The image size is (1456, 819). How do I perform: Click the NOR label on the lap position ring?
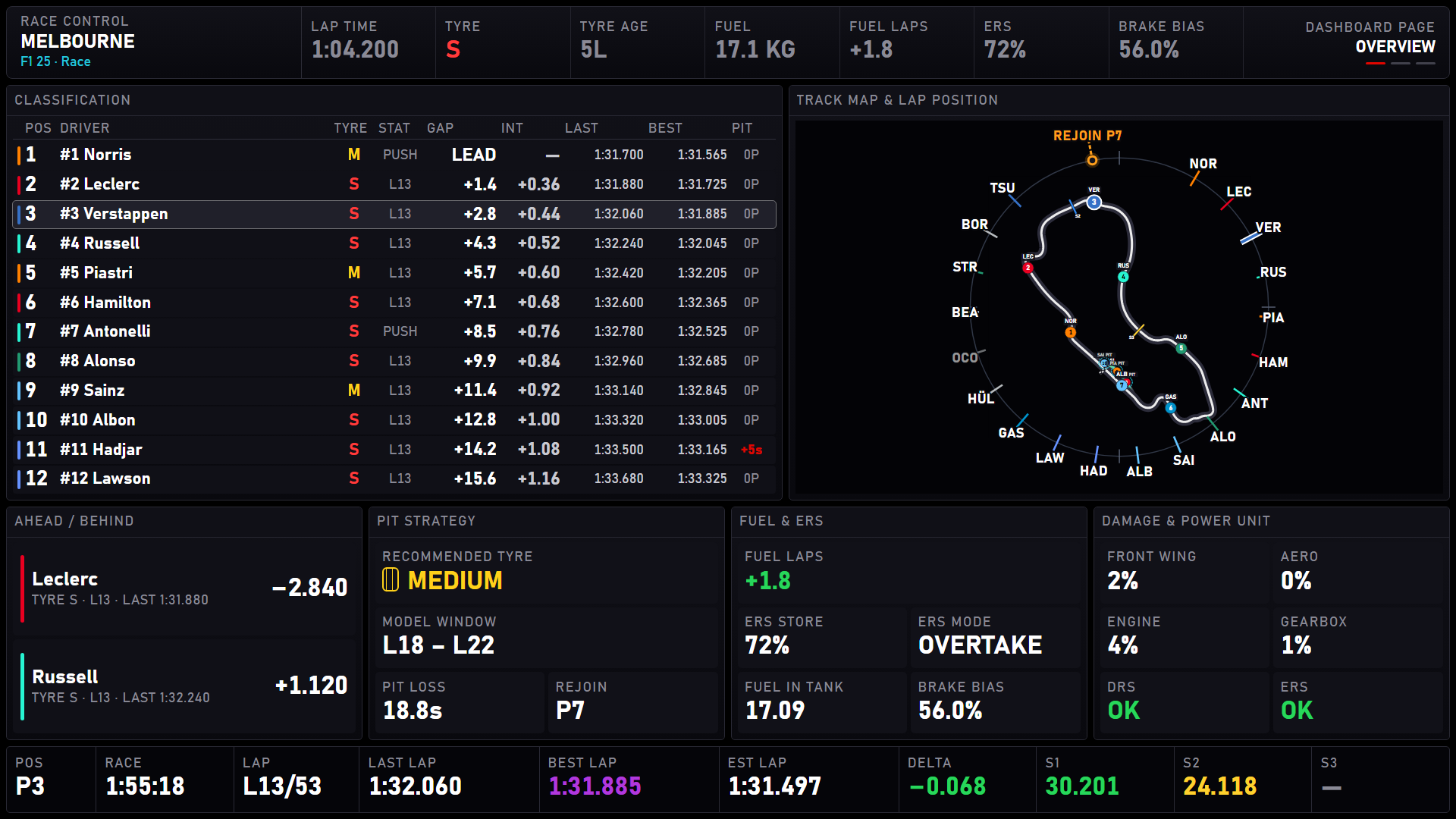[1203, 164]
